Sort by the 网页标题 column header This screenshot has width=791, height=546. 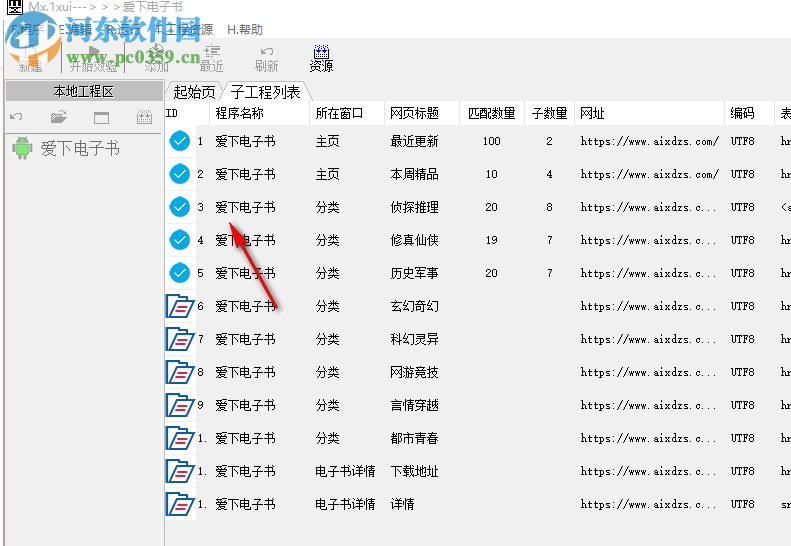click(x=422, y=113)
